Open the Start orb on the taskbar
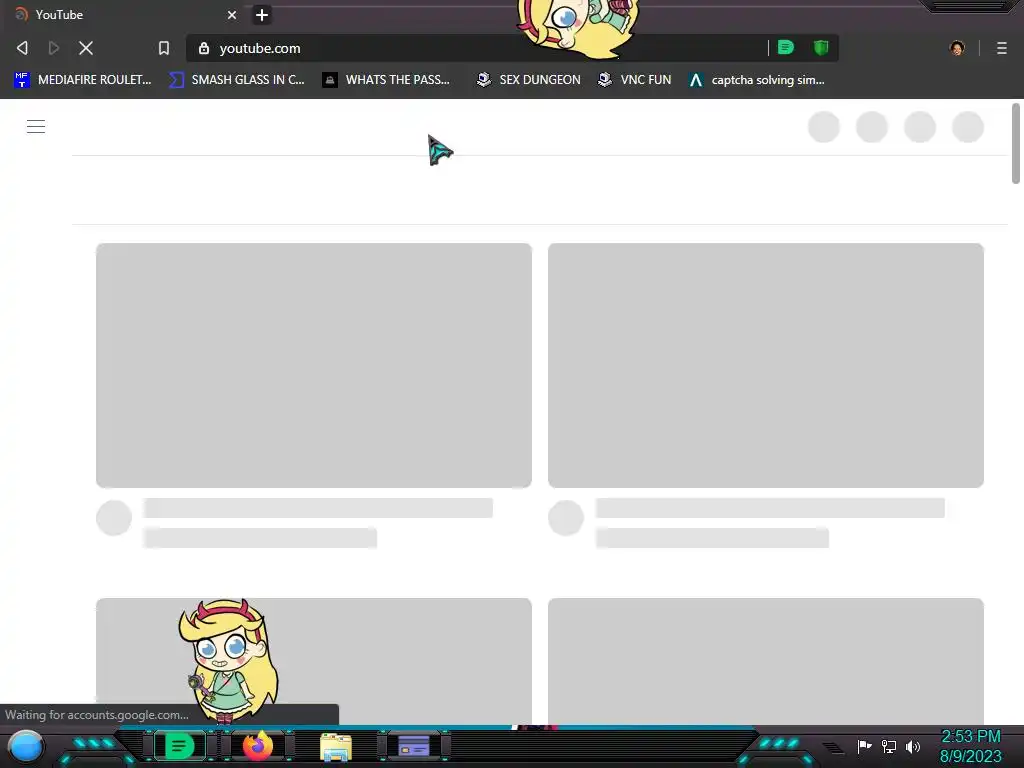Image resolution: width=1024 pixels, height=768 pixels. coord(26,747)
